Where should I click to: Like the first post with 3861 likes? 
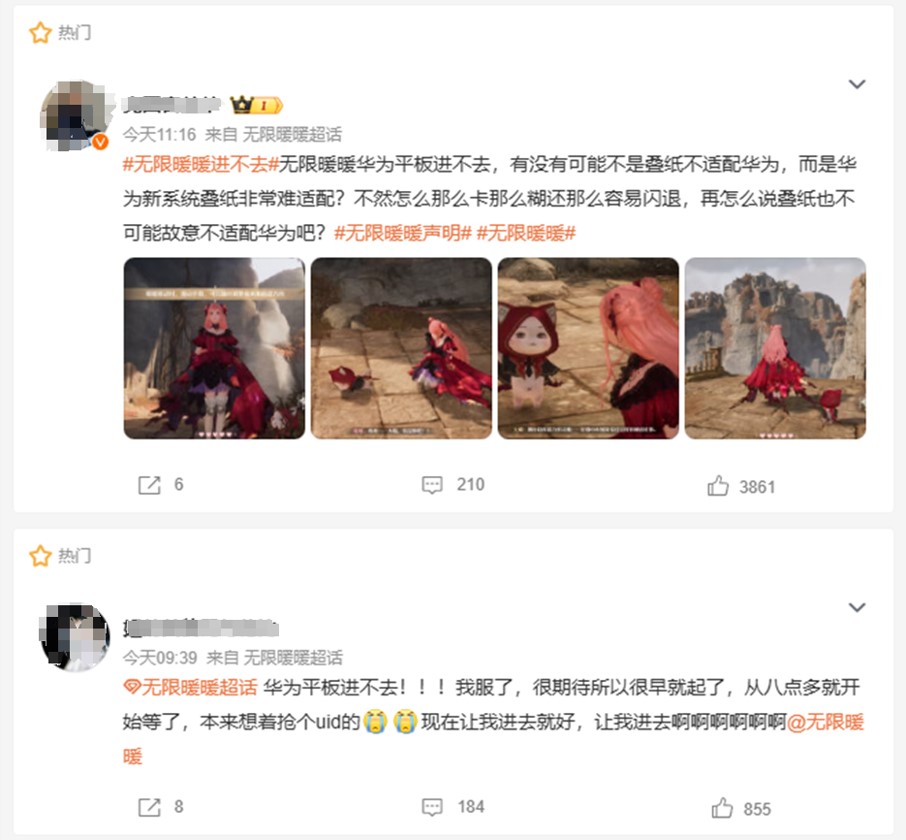(718, 486)
